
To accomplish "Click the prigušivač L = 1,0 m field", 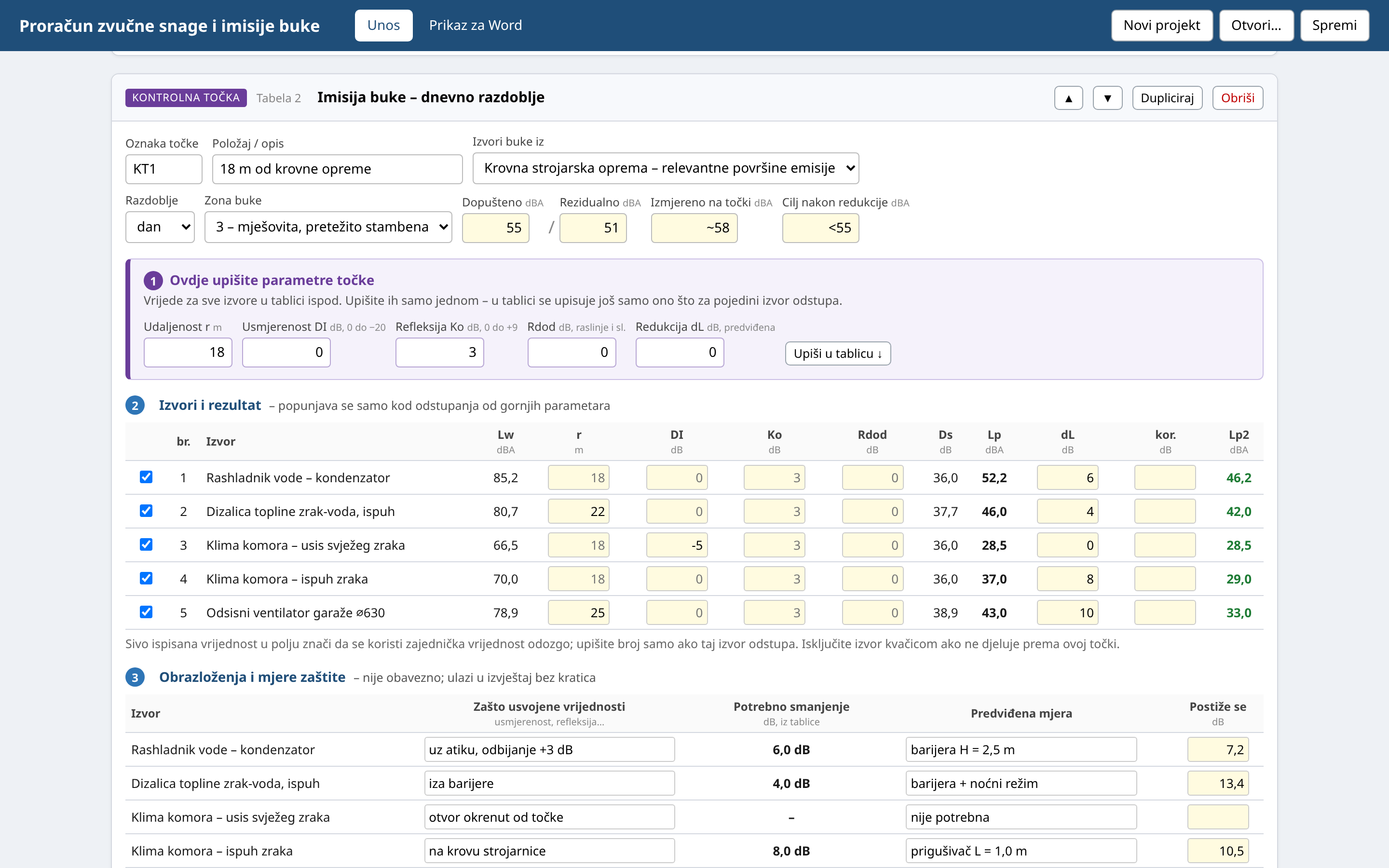I will 1021,851.
